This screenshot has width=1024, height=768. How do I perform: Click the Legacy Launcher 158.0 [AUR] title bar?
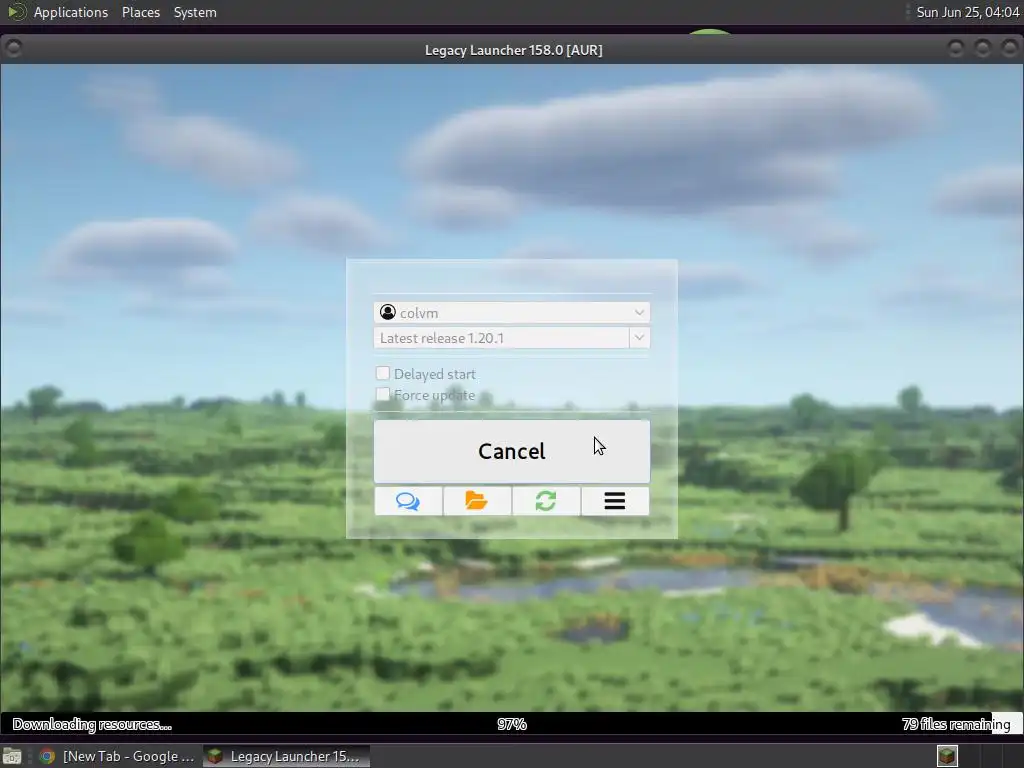point(513,50)
